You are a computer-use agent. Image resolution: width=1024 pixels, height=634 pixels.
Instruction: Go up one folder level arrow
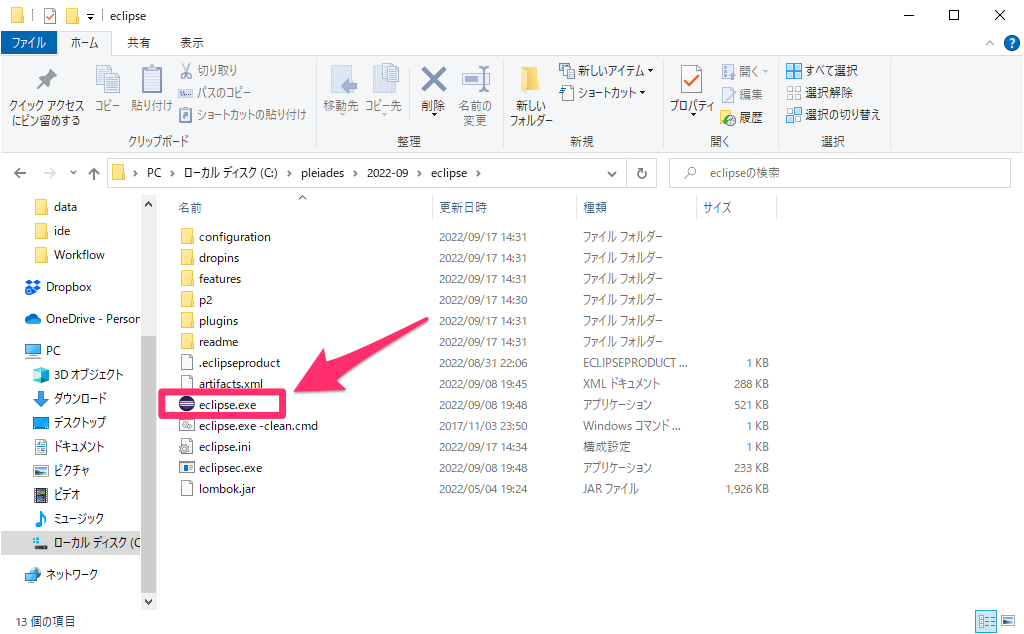94,173
